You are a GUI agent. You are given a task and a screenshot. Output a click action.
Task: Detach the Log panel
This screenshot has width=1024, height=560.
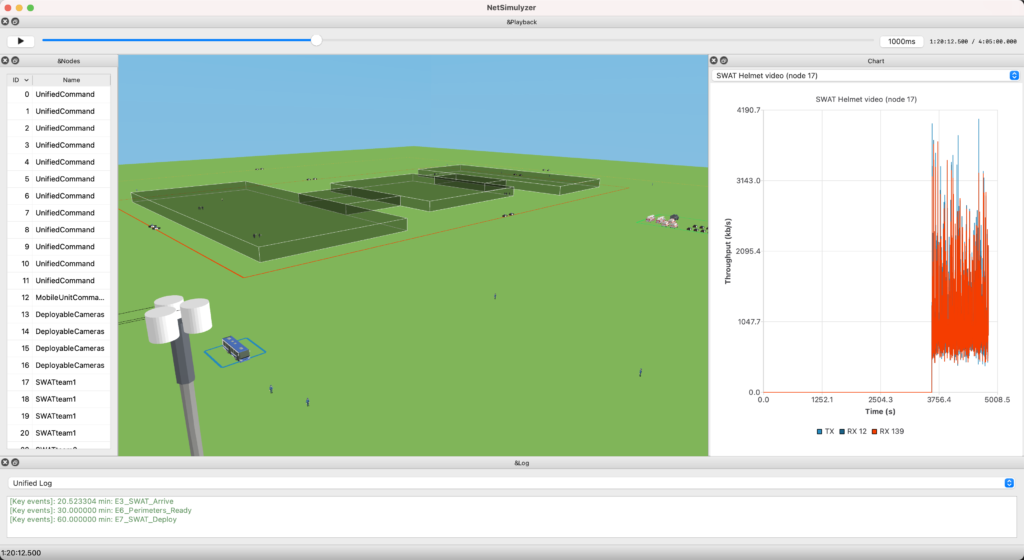pyautogui.click(x=15, y=463)
